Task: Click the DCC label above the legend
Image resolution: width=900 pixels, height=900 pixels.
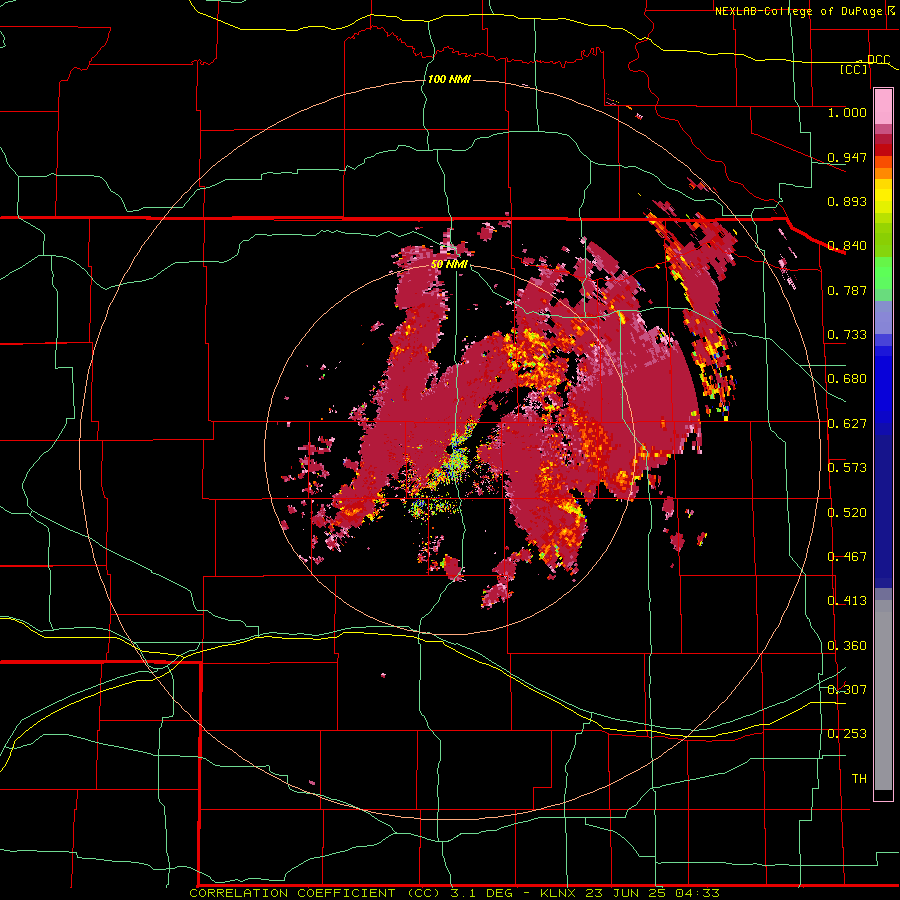Action: (878, 60)
